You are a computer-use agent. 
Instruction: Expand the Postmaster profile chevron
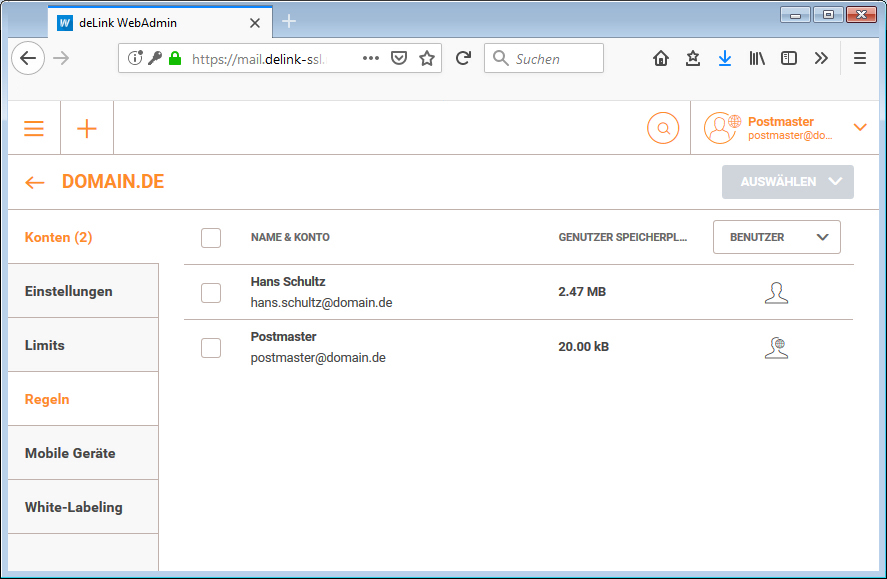860,128
